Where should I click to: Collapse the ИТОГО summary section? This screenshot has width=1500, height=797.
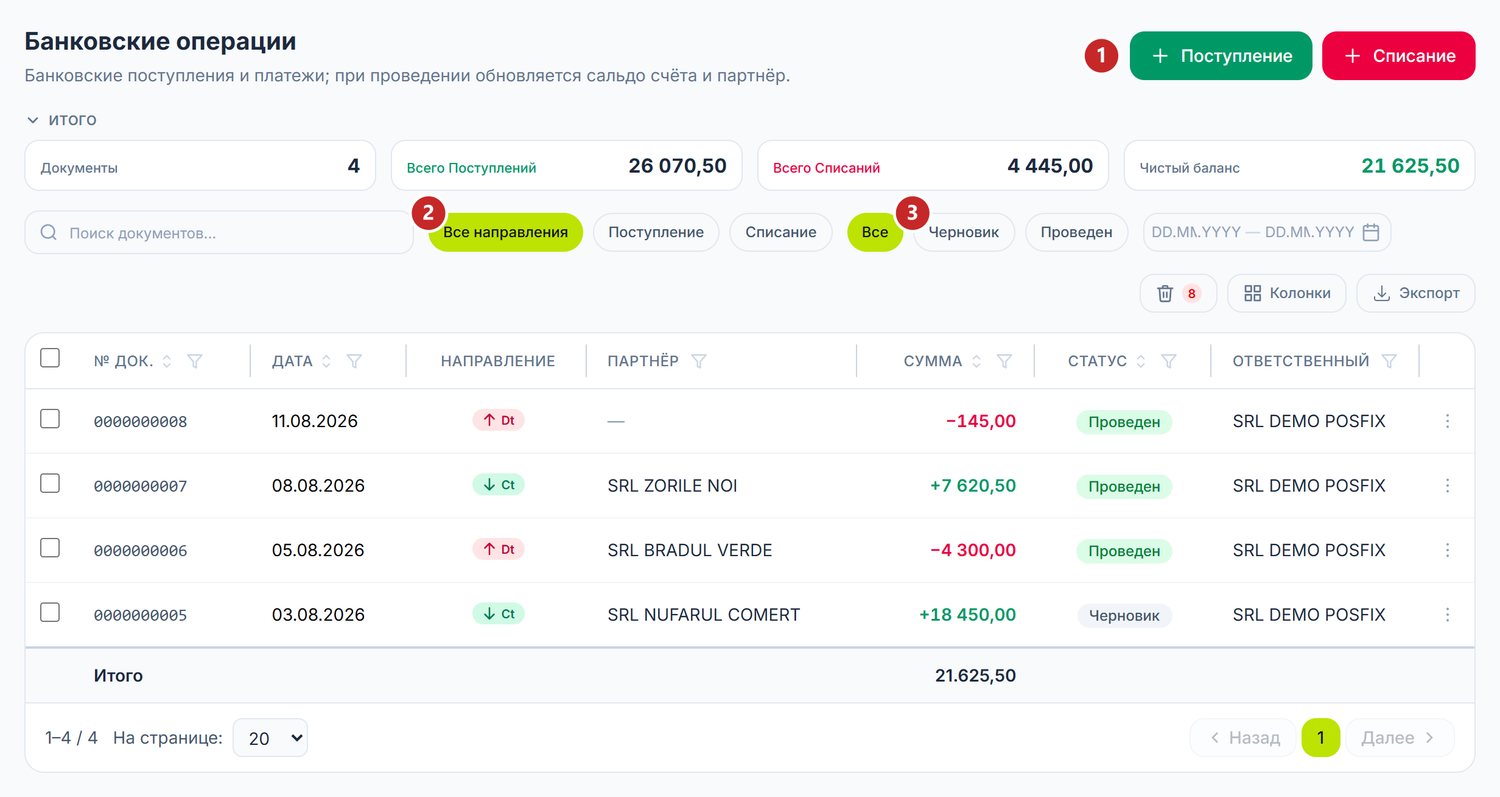point(61,120)
